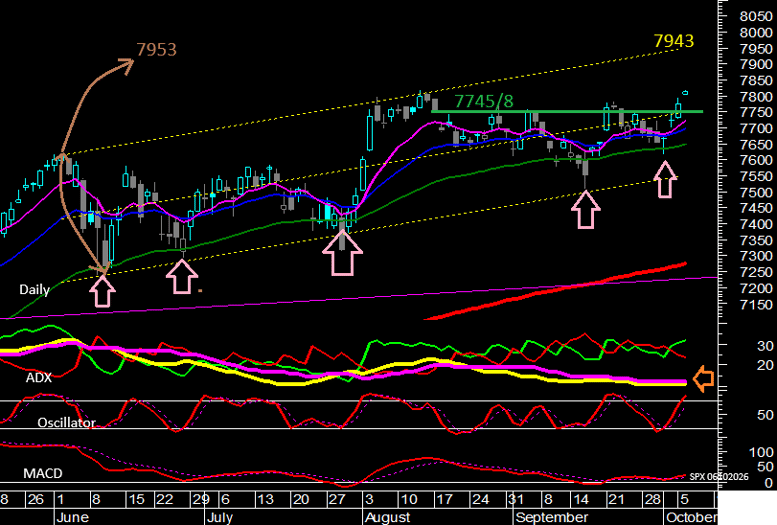Click the 21 date label in September
The height and width of the screenshot is (525, 777).
(x=616, y=499)
